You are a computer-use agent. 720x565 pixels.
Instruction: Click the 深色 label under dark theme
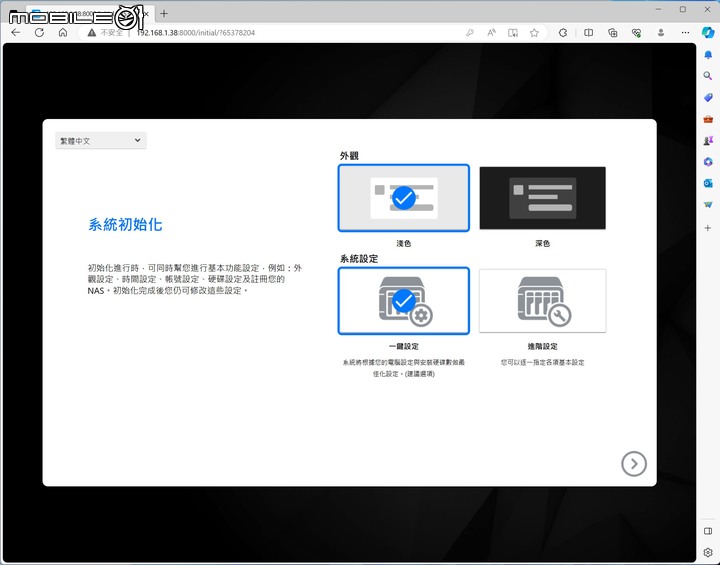(x=542, y=243)
